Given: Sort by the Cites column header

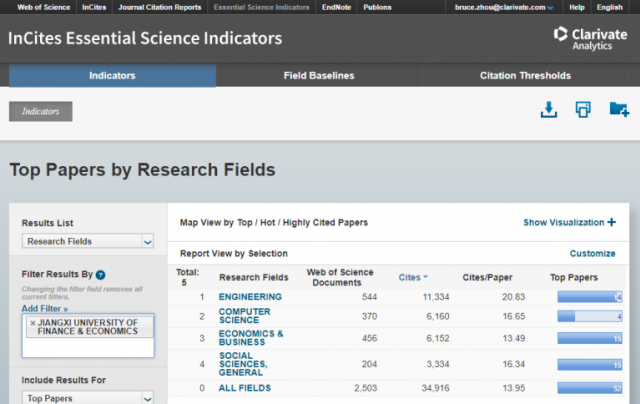Looking at the screenshot, I should pos(410,277).
